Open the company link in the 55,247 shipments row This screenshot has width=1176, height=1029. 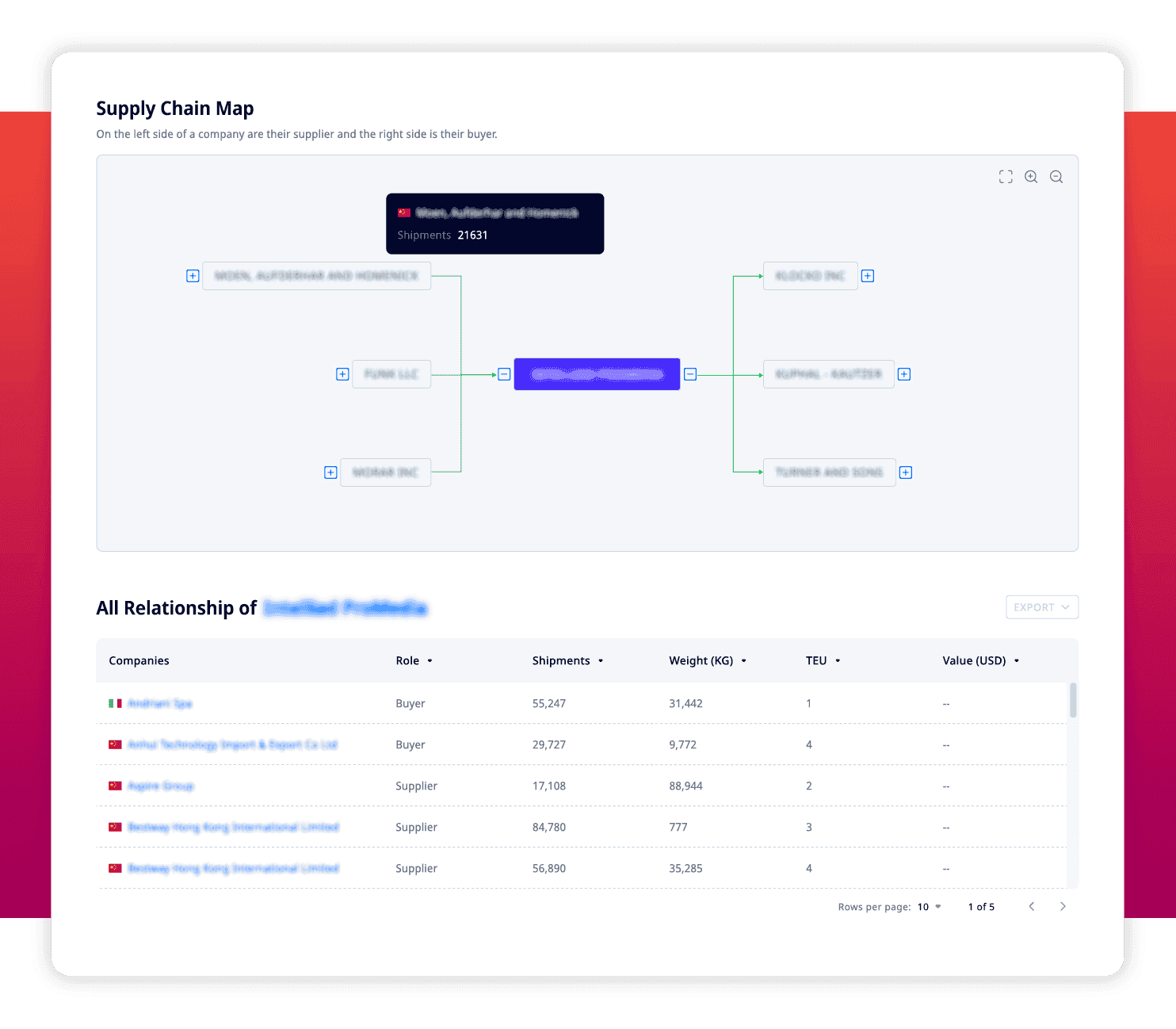pyautogui.click(x=160, y=703)
